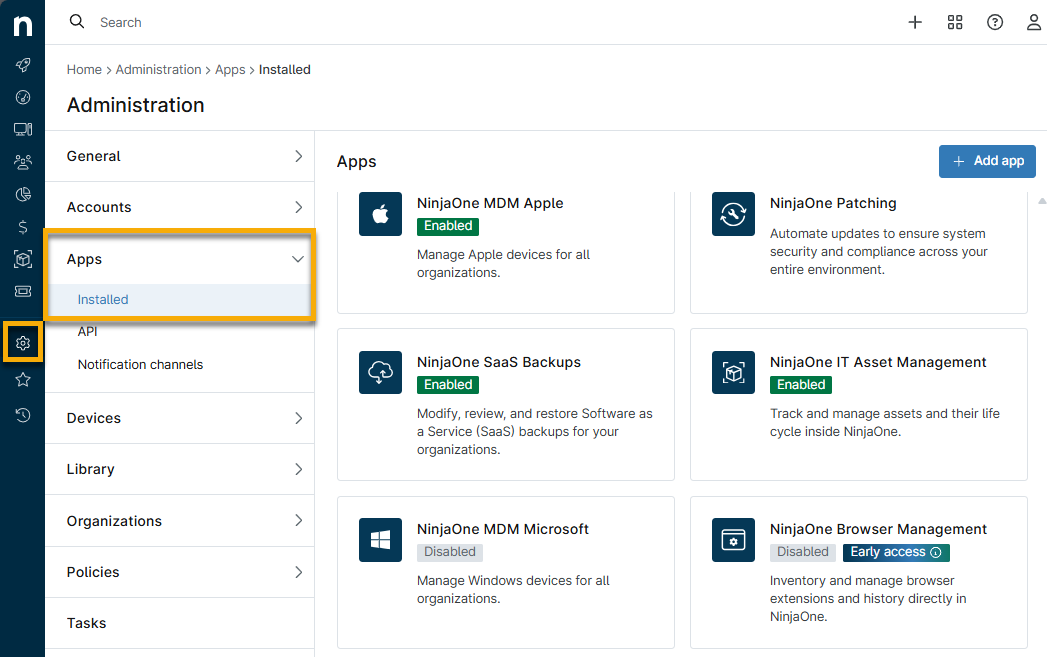Click the NinjaOne MDM Microsoft Windows icon

(x=381, y=539)
